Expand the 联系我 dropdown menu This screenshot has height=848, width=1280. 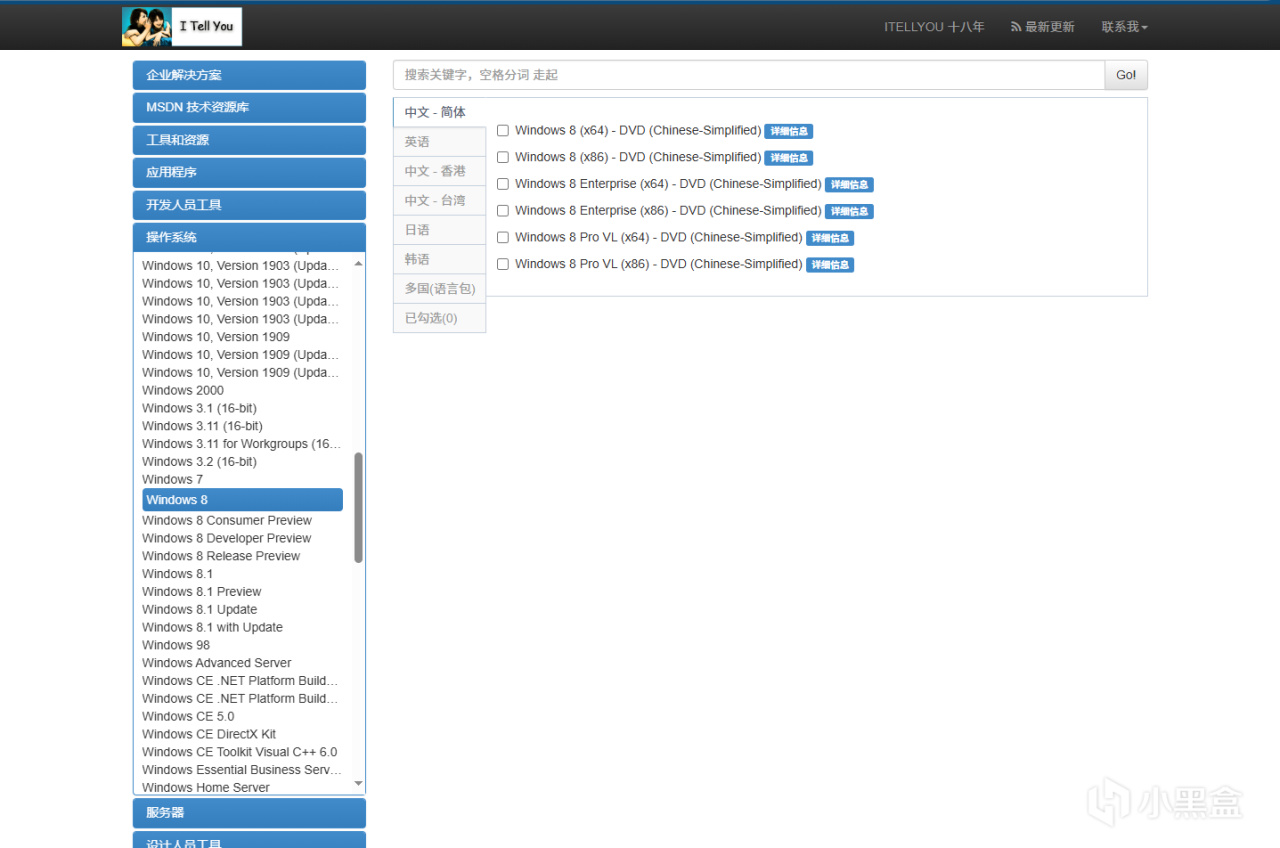[x=1125, y=27]
